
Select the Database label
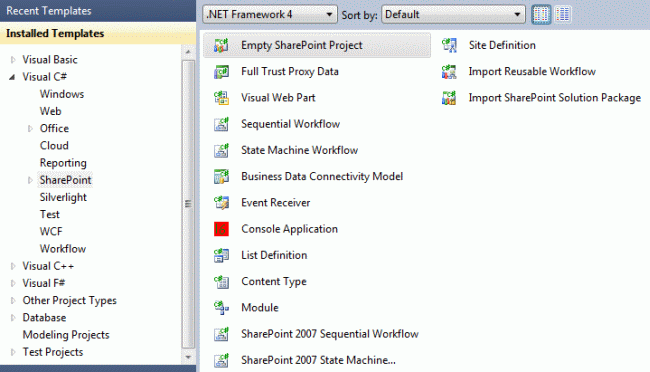tap(44, 318)
